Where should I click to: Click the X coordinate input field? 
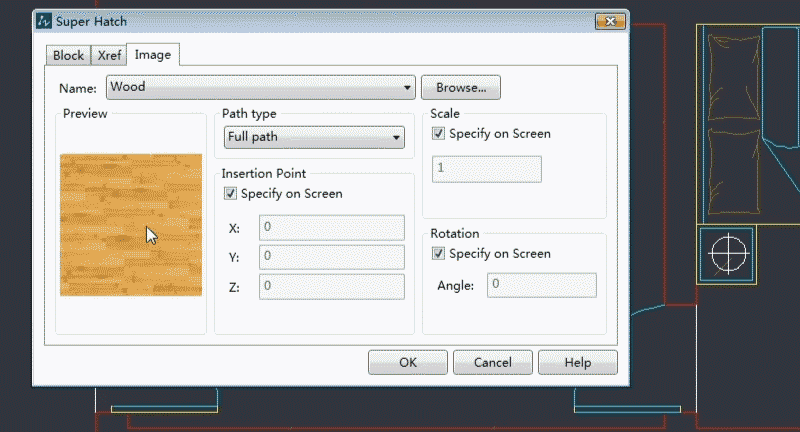click(x=331, y=228)
